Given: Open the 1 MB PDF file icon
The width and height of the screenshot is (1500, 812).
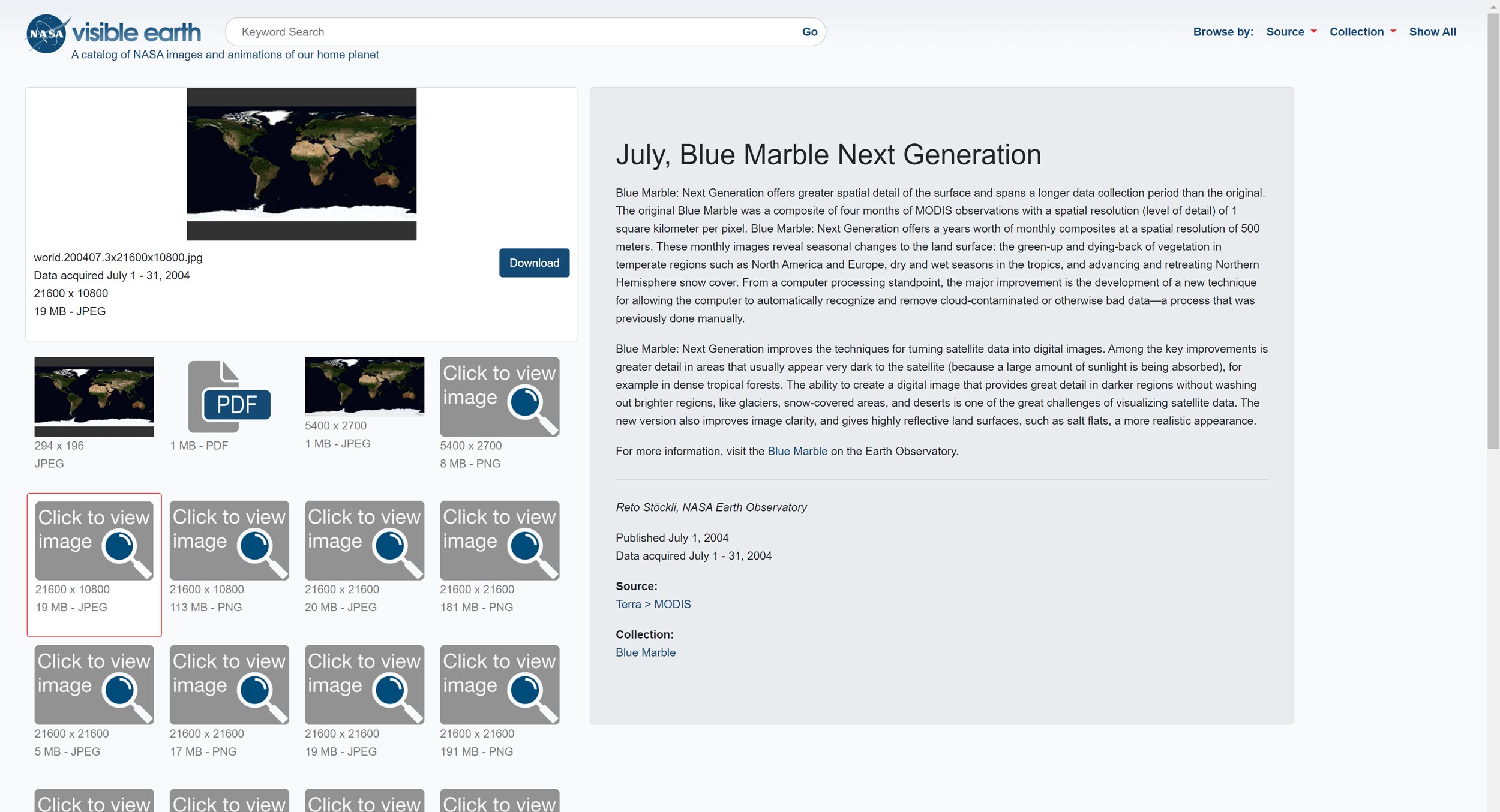Looking at the screenshot, I should tap(229, 397).
